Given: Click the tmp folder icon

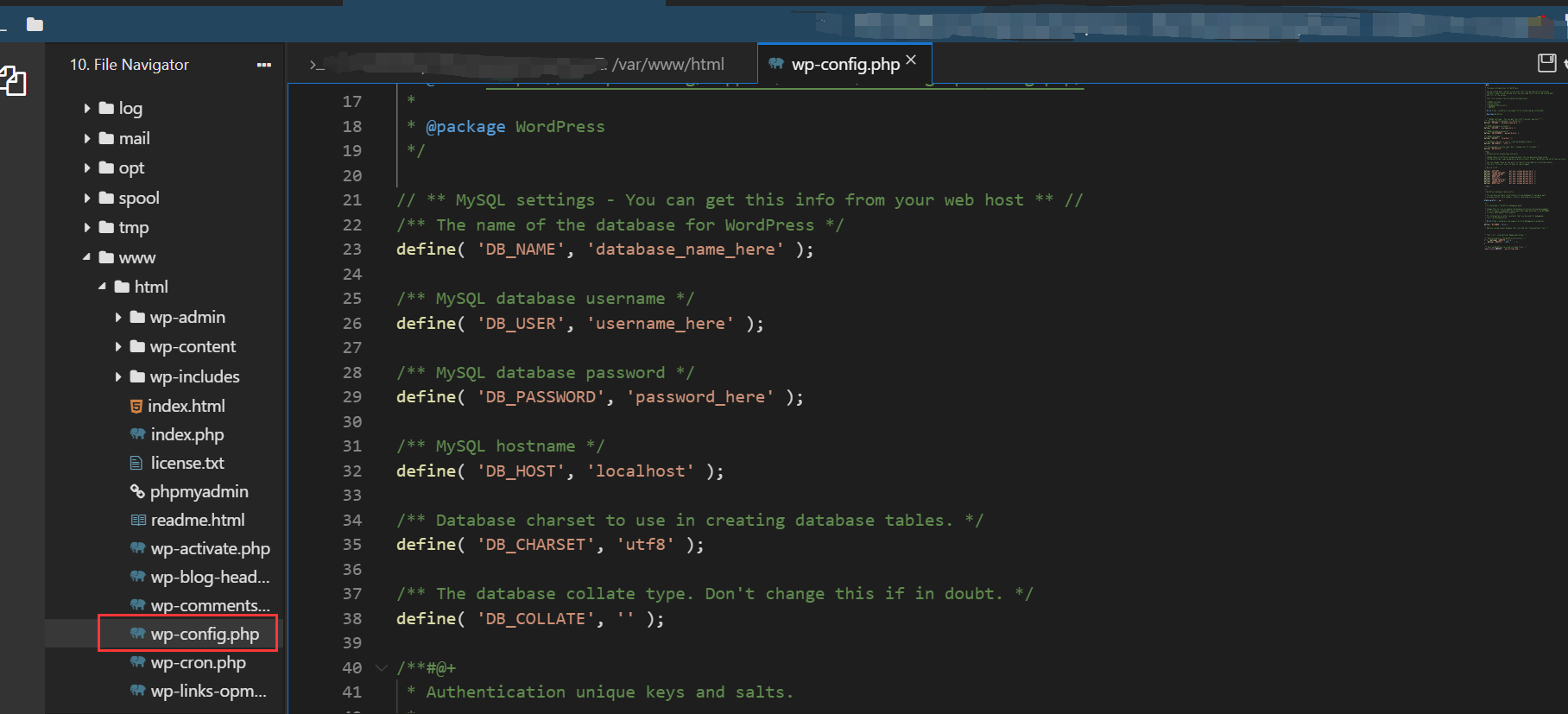Looking at the screenshot, I should 106,227.
